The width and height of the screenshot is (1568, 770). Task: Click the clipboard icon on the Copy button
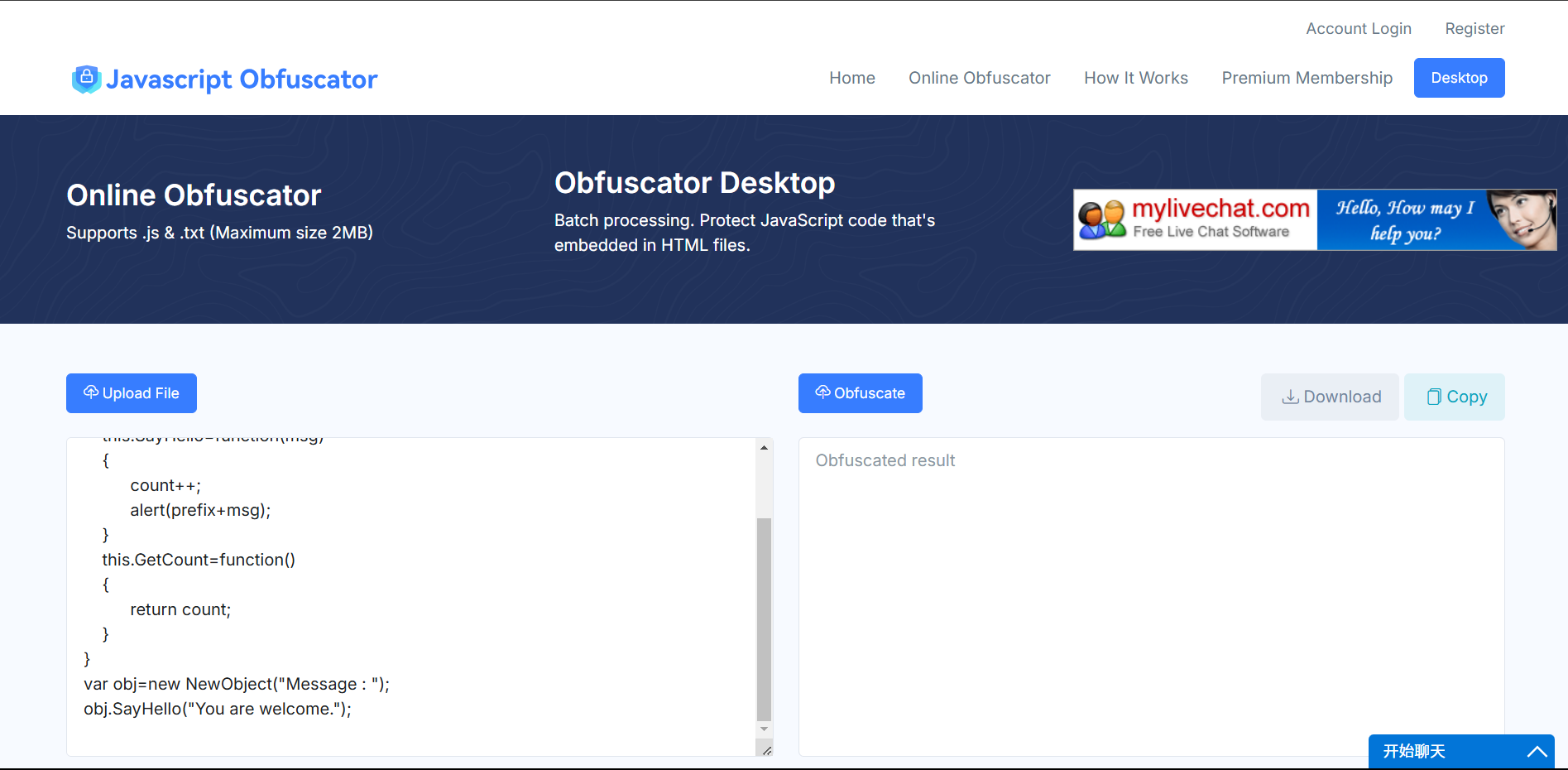point(1433,397)
